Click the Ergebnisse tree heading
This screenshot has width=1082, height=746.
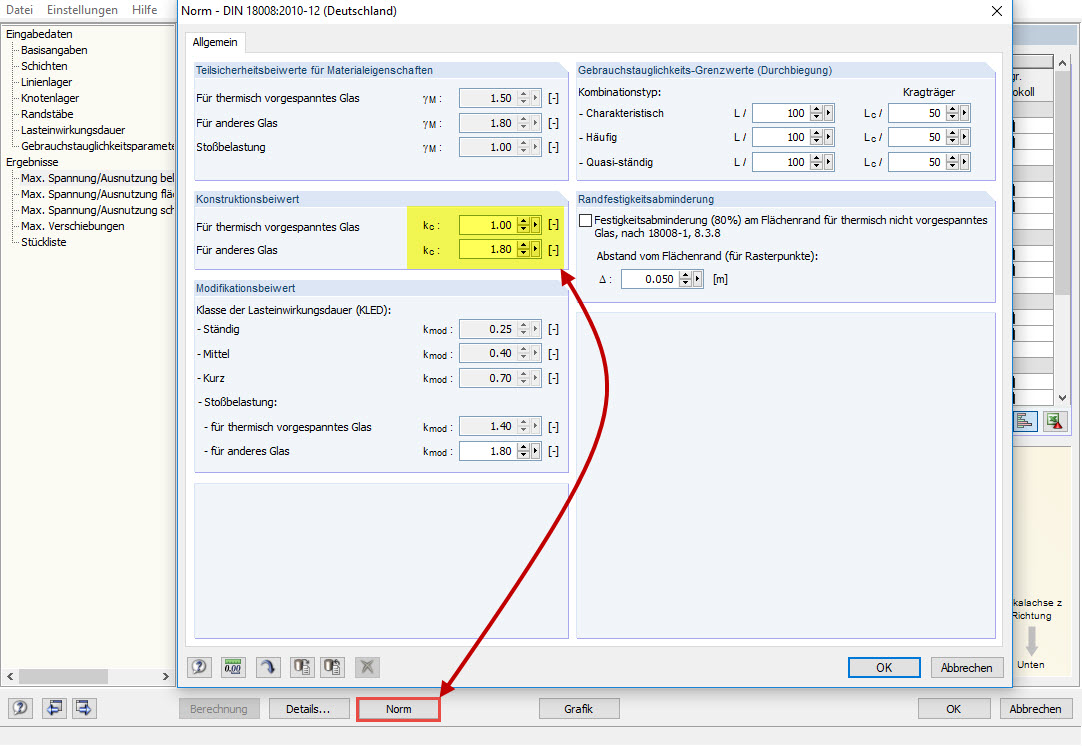pyautogui.click(x=32, y=161)
